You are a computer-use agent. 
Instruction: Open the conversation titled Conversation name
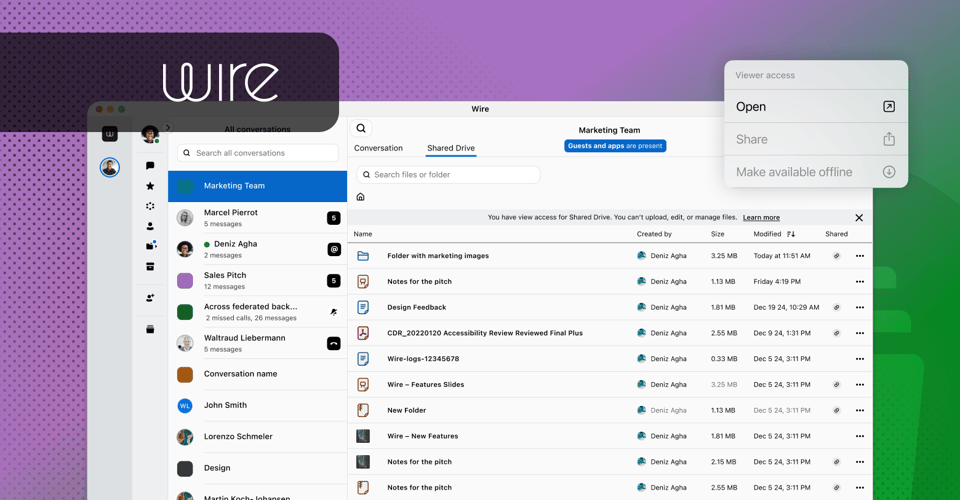pyautogui.click(x=258, y=374)
